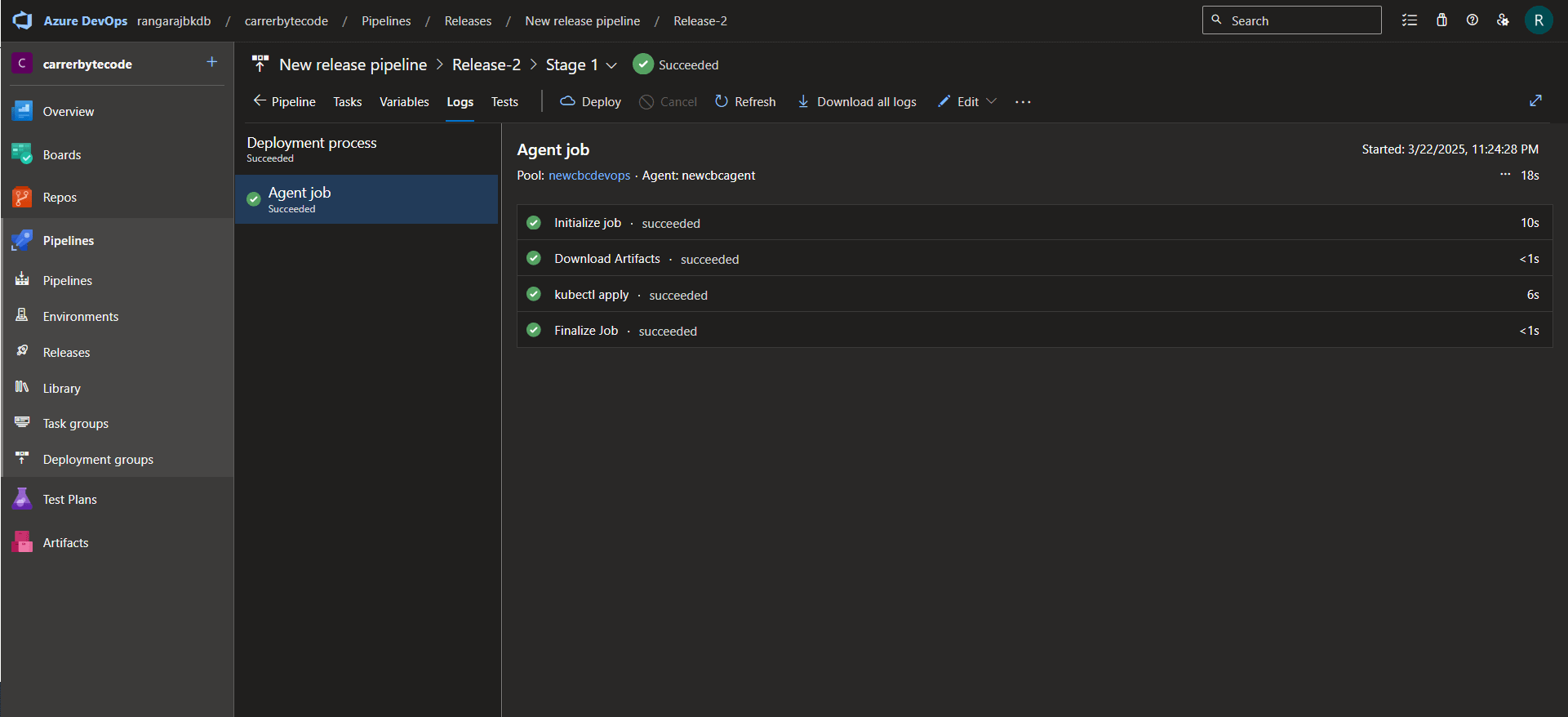The image size is (1568, 717).
Task: Open the newcbcdevops pool link
Action: [x=589, y=176]
